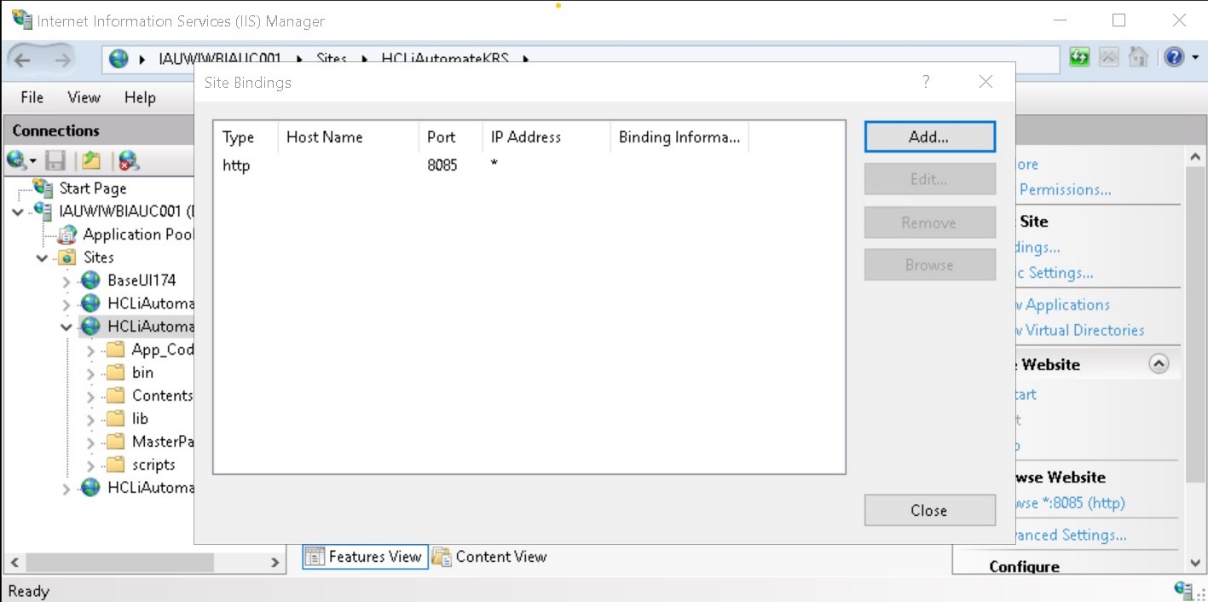This screenshot has height=602, width=1208.
Task: Click the Save connections disk icon
Action: click(56, 160)
